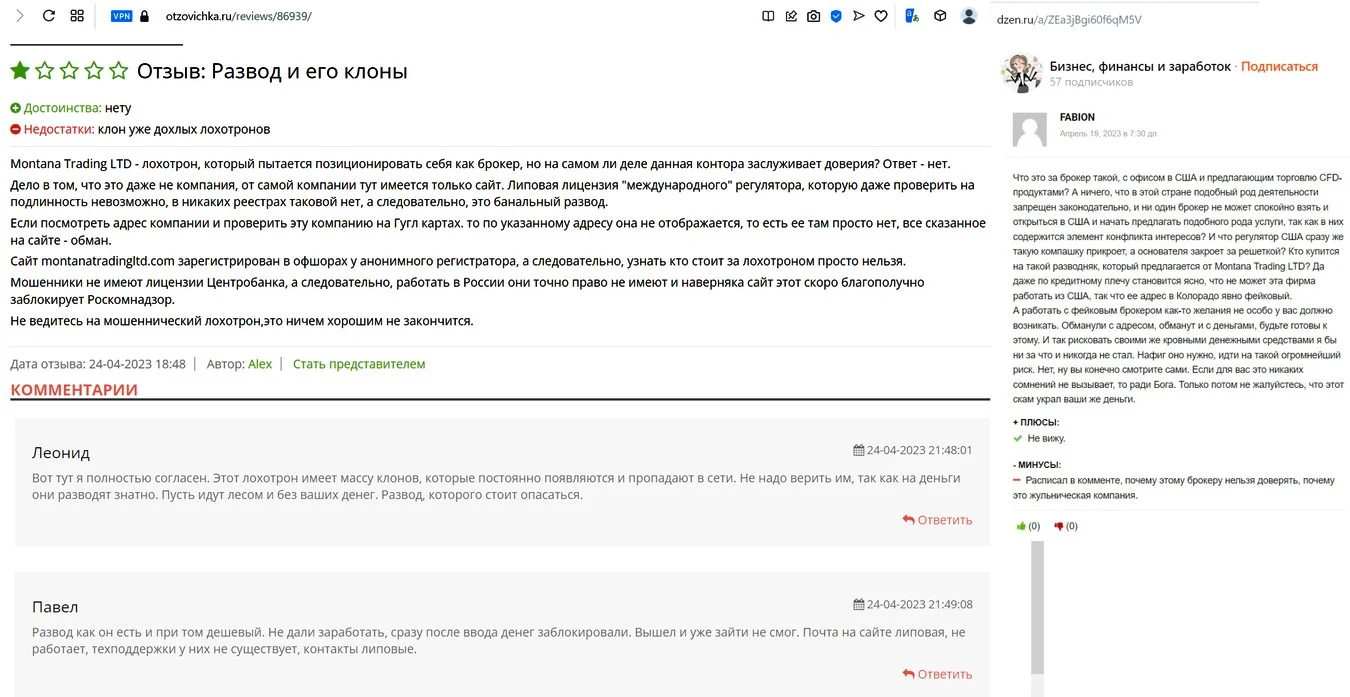Take a snapshot with the camera icon
The height and width of the screenshot is (697, 1350).
(814, 16)
